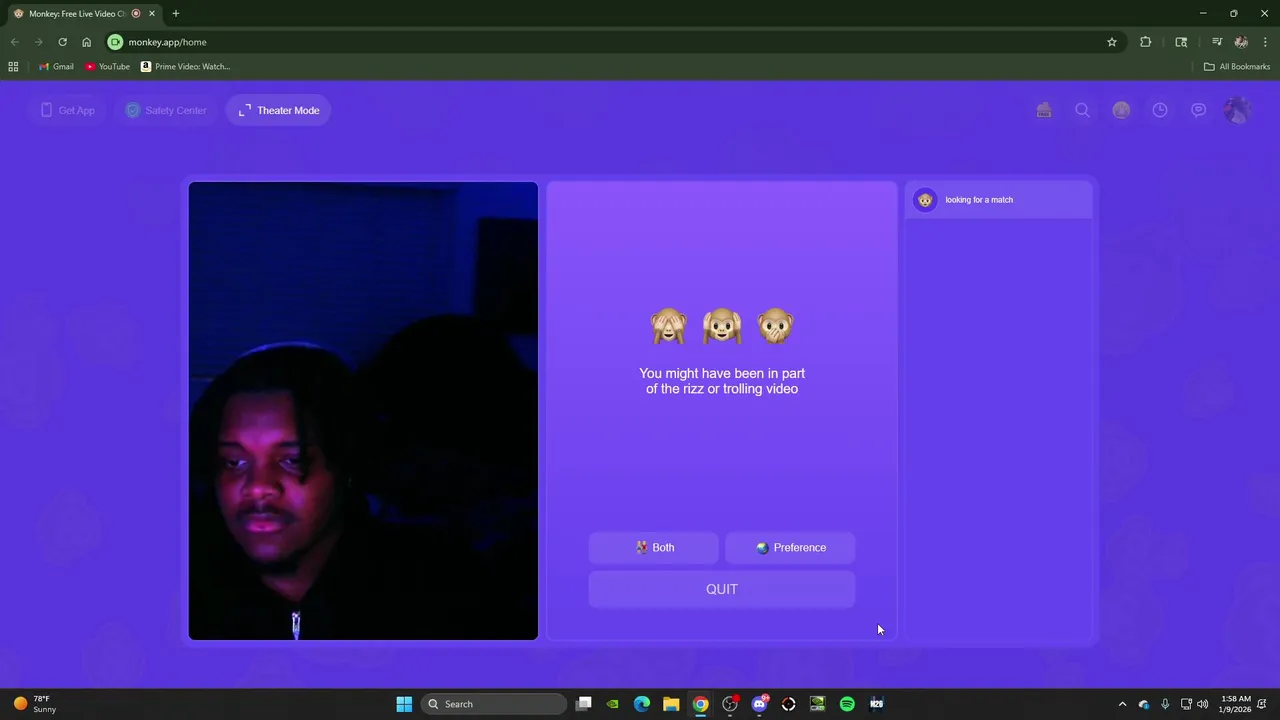This screenshot has width=1280, height=720.
Task: Open the free gift shop icon
Action: [1044, 110]
